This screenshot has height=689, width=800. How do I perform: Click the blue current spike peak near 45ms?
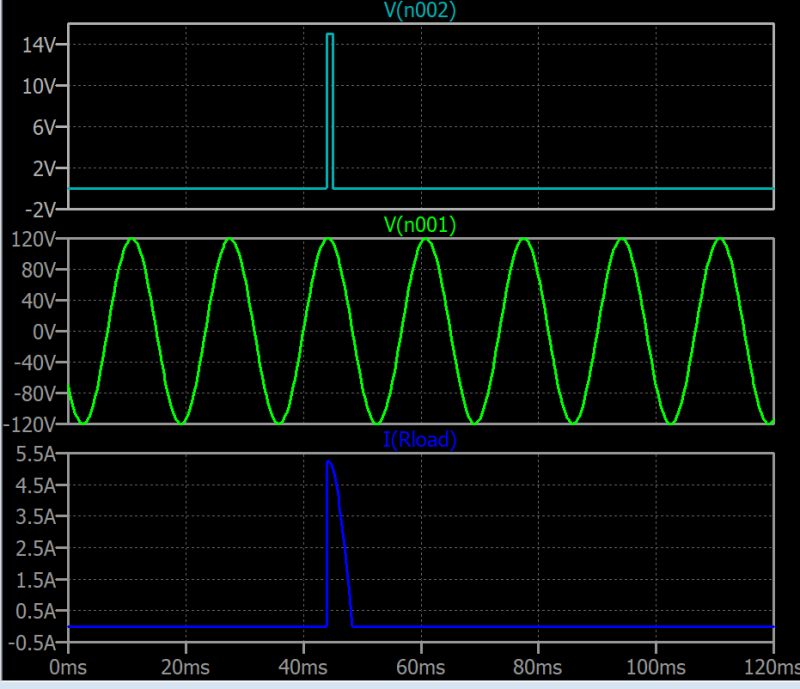tap(329, 463)
